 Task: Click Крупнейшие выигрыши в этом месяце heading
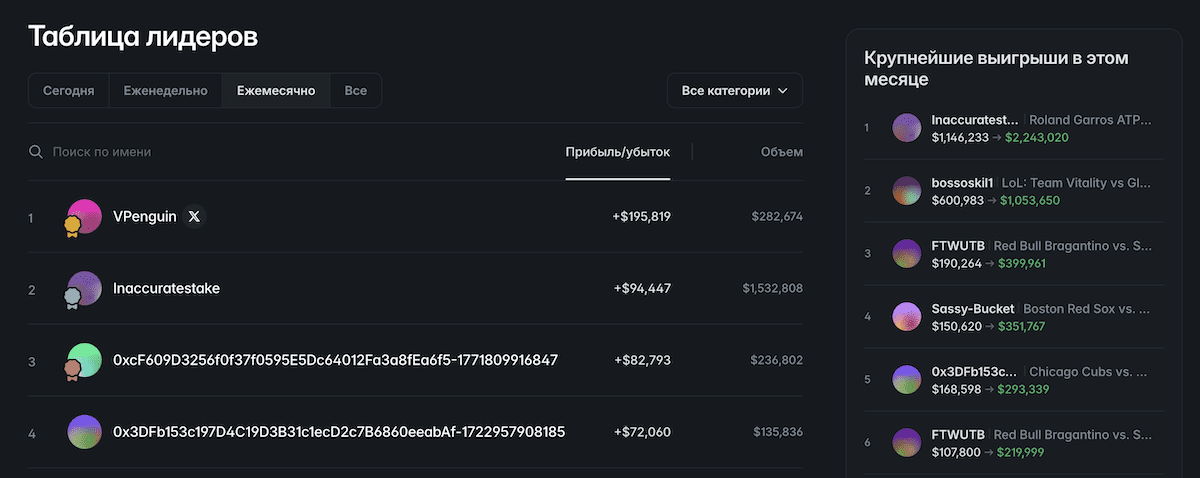click(995, 68)
